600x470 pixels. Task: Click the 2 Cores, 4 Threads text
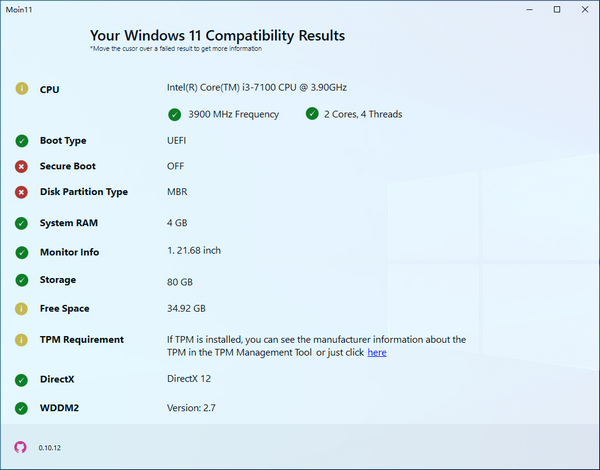[x=363, y=114]
